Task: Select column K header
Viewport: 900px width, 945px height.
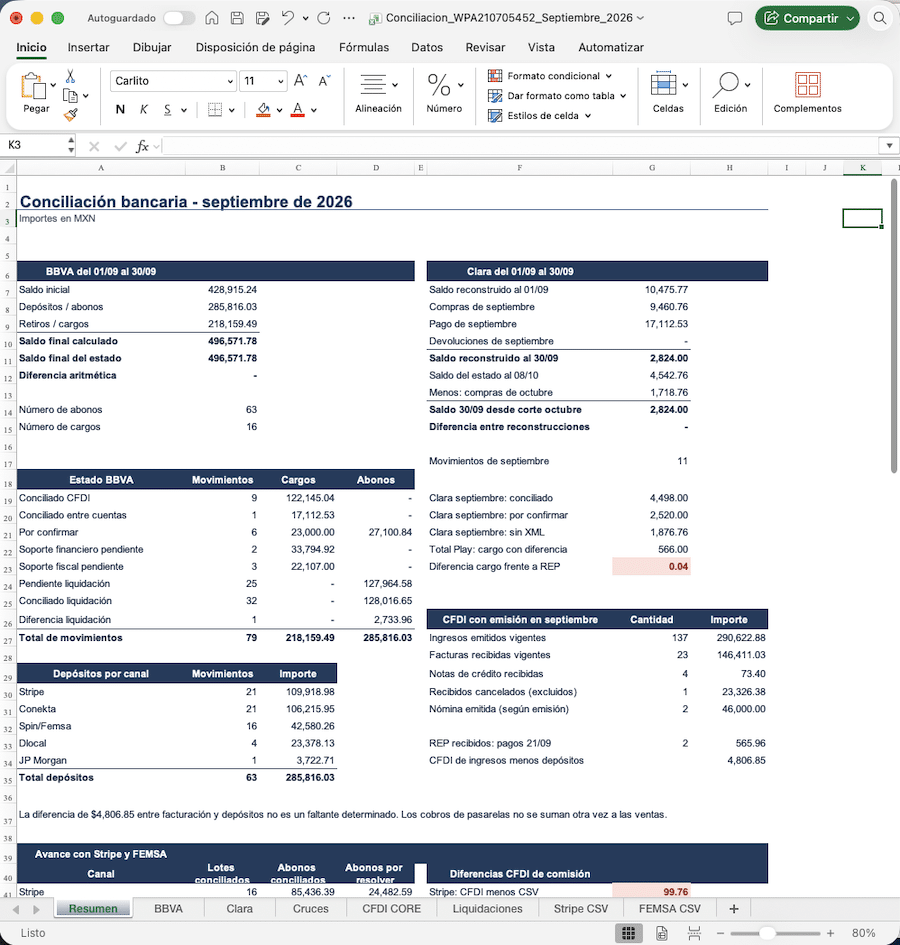Action: tap(863, 168)
